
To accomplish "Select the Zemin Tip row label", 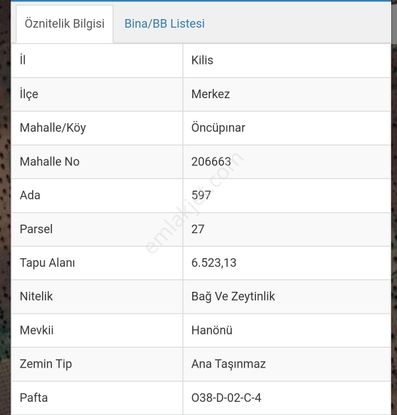I will pyautogui.click(x=46, y=364).
